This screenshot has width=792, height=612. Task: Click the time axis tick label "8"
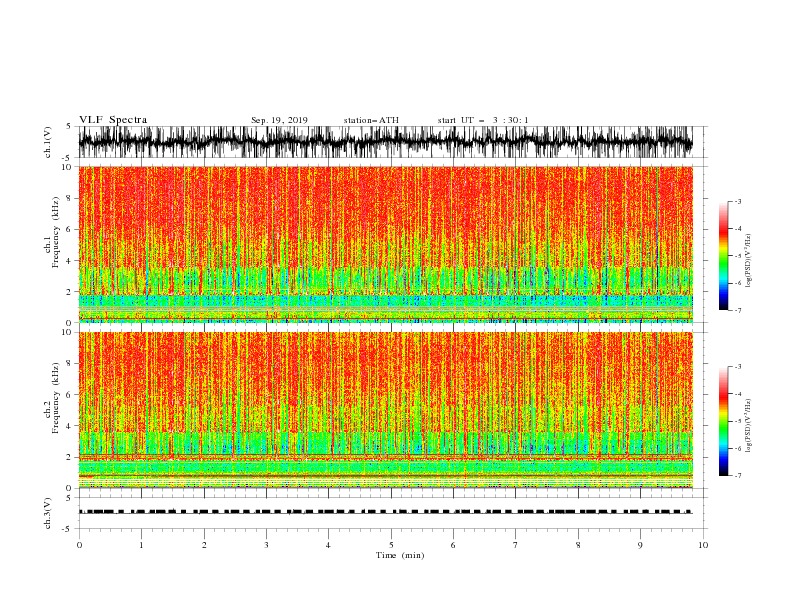pos(578,545)
